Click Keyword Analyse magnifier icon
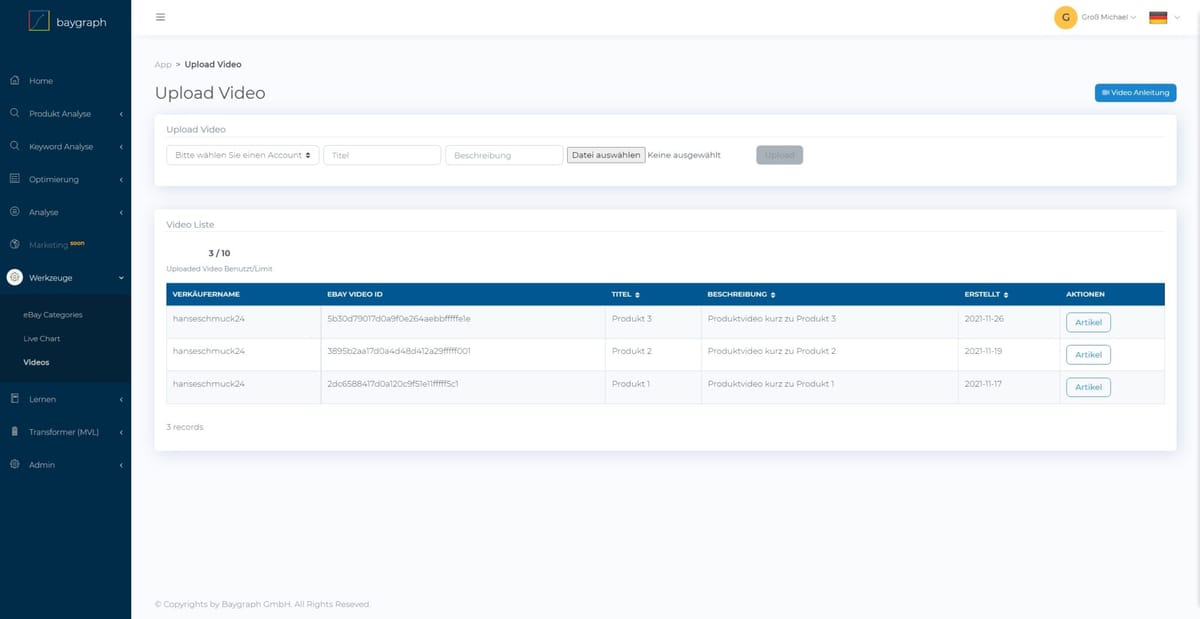 click(15, 146)
